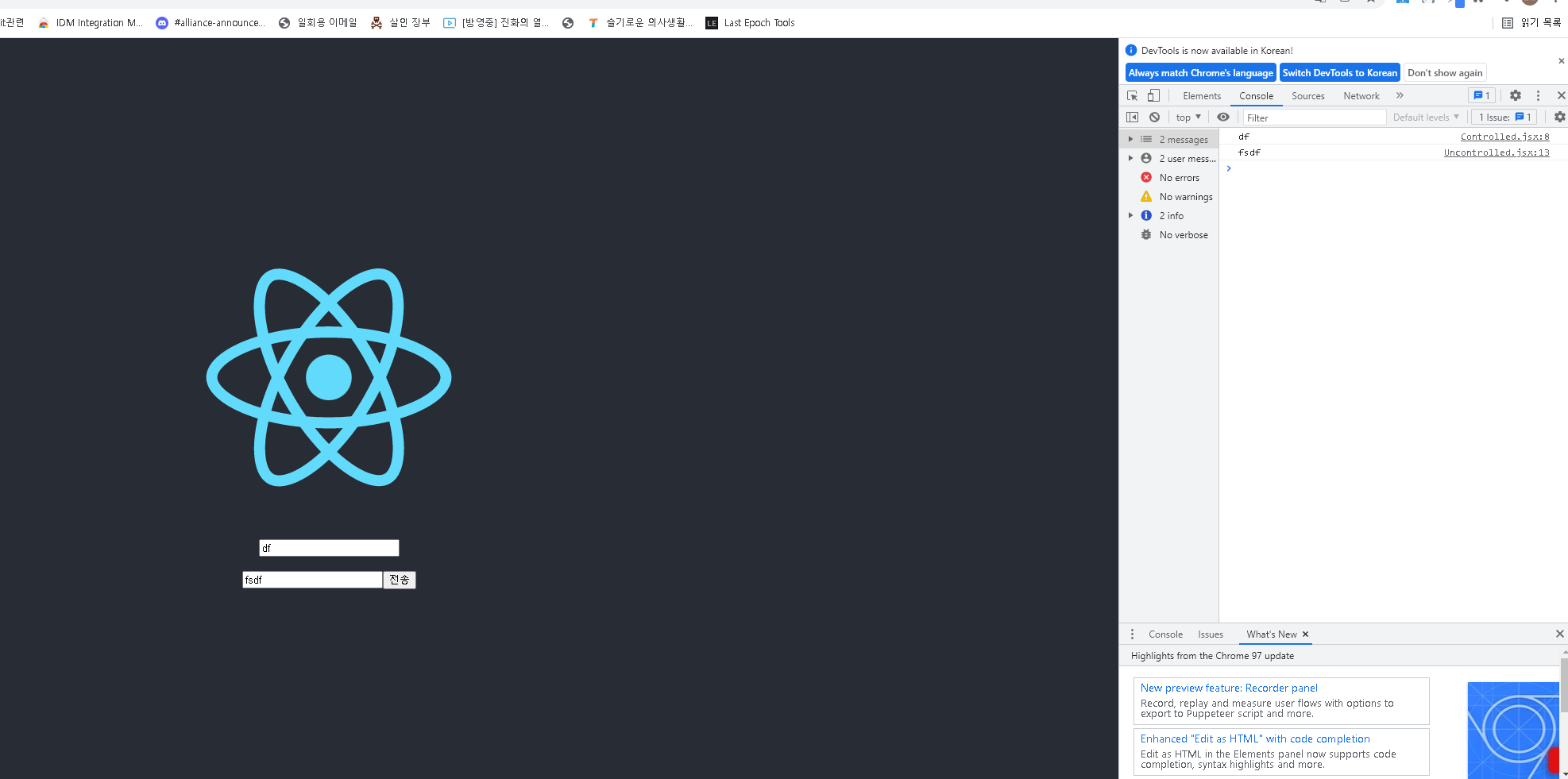1568x779 pixels.
Task: Open the issues counter badge in main toolbar
Action: point(1481,95)
